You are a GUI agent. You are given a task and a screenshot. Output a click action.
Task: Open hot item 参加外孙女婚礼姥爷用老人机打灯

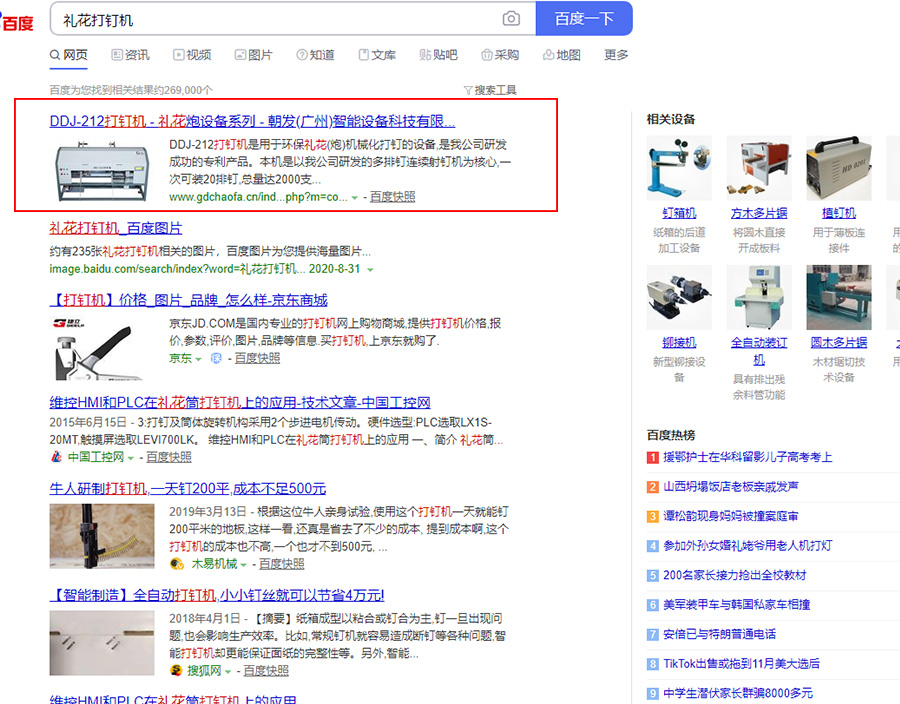click(x=747, y=546)
